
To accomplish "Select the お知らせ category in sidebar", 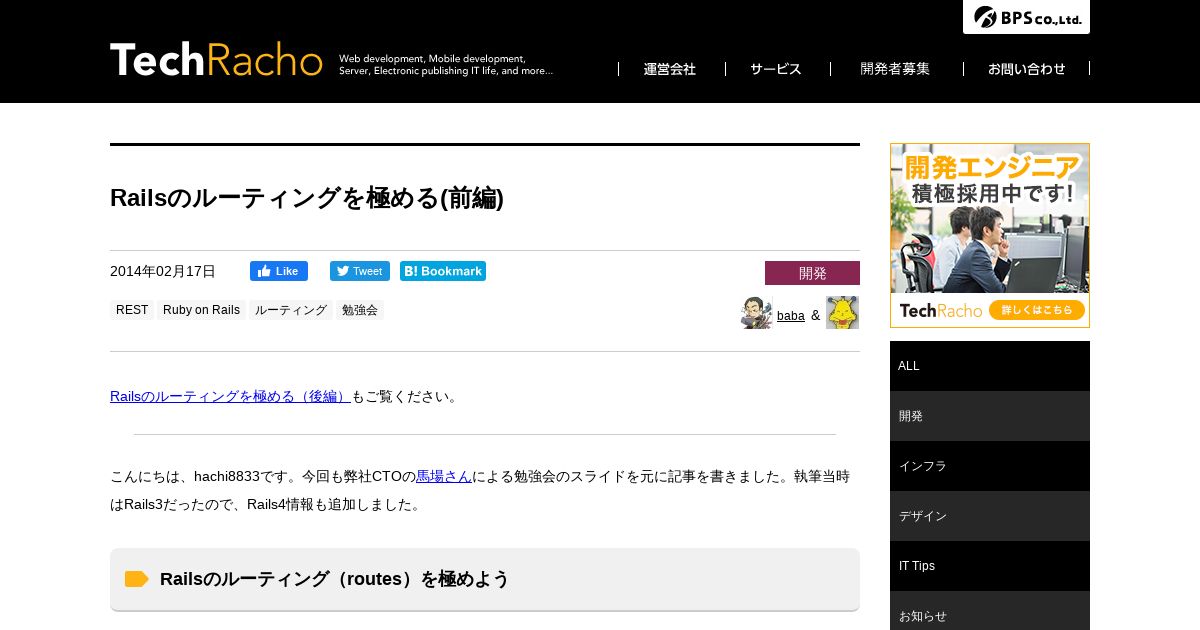I will [x=990, y=611].
